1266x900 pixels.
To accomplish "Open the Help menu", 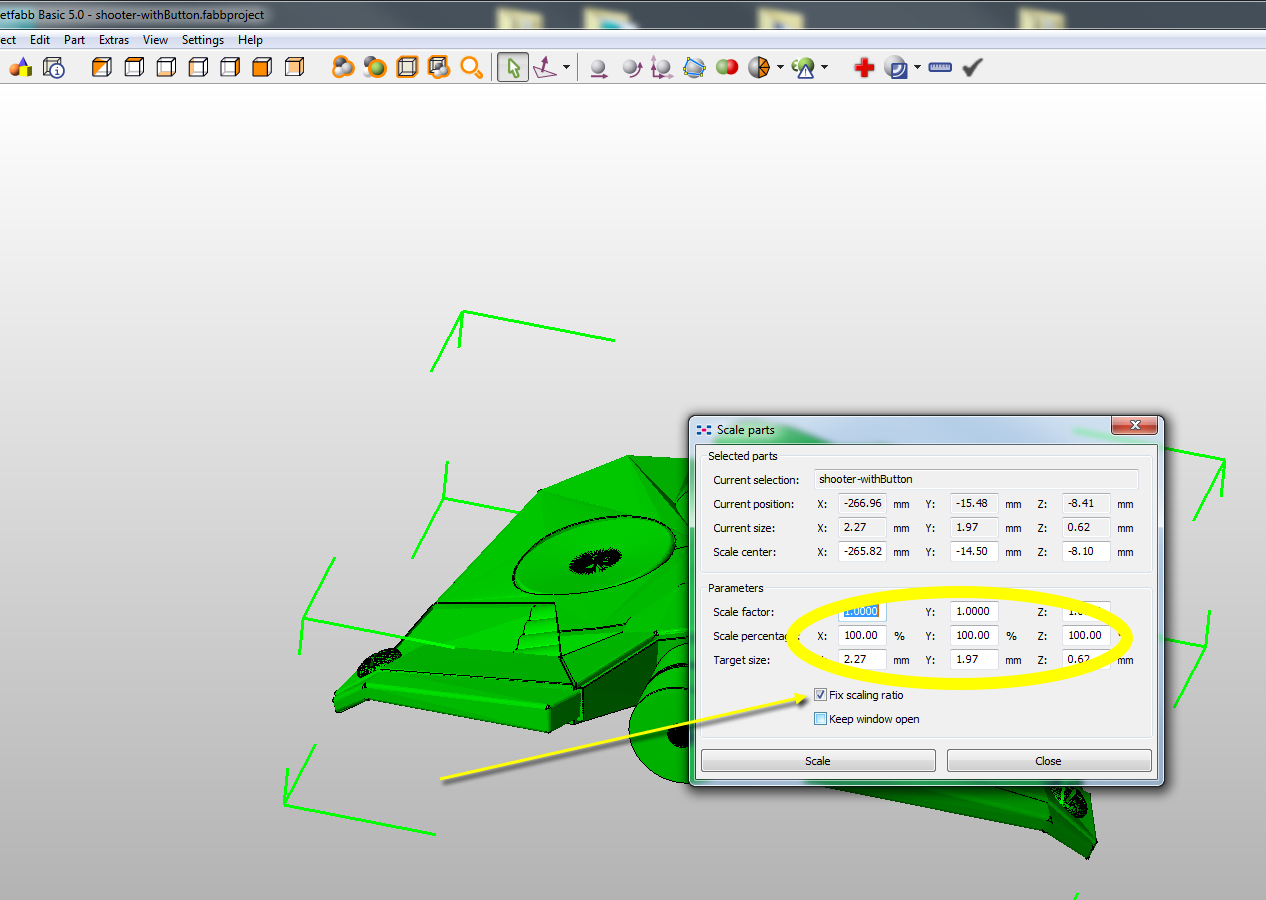I will click(x=250, y=40).
